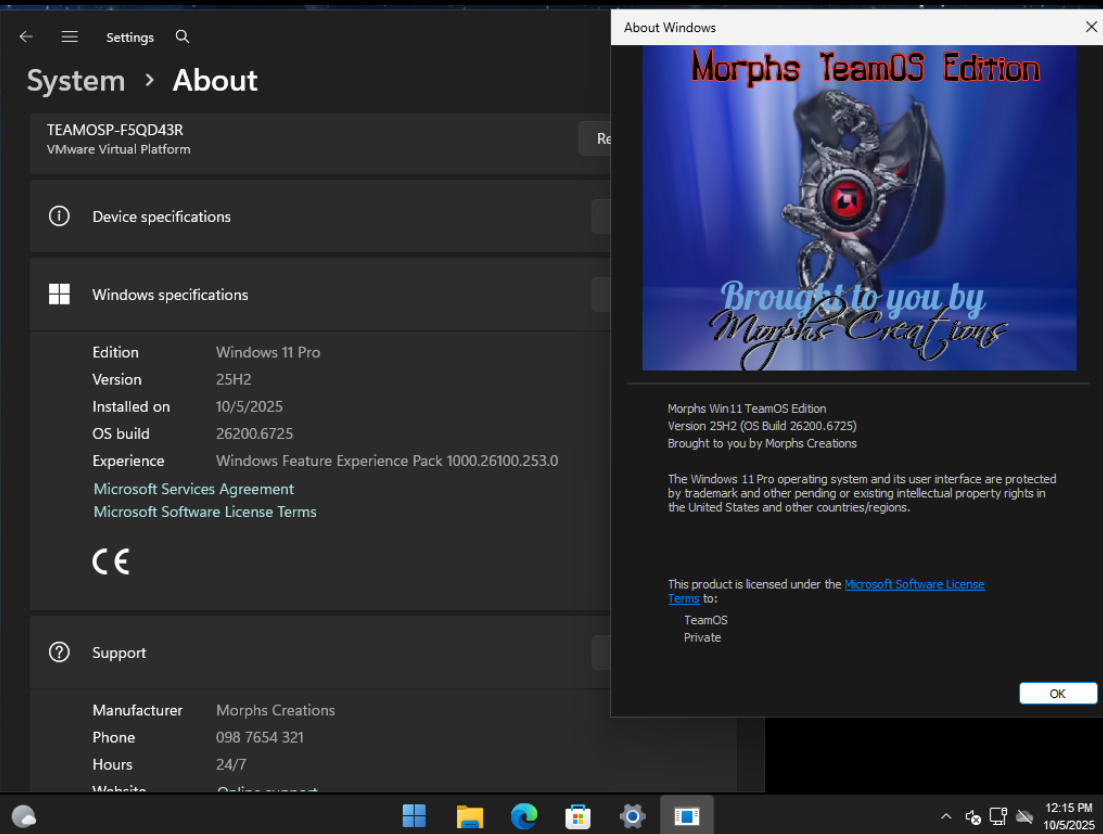1103x834 pixels.
Task: Click the Settings search magnifier icon
Action: [x=182, y=37]
